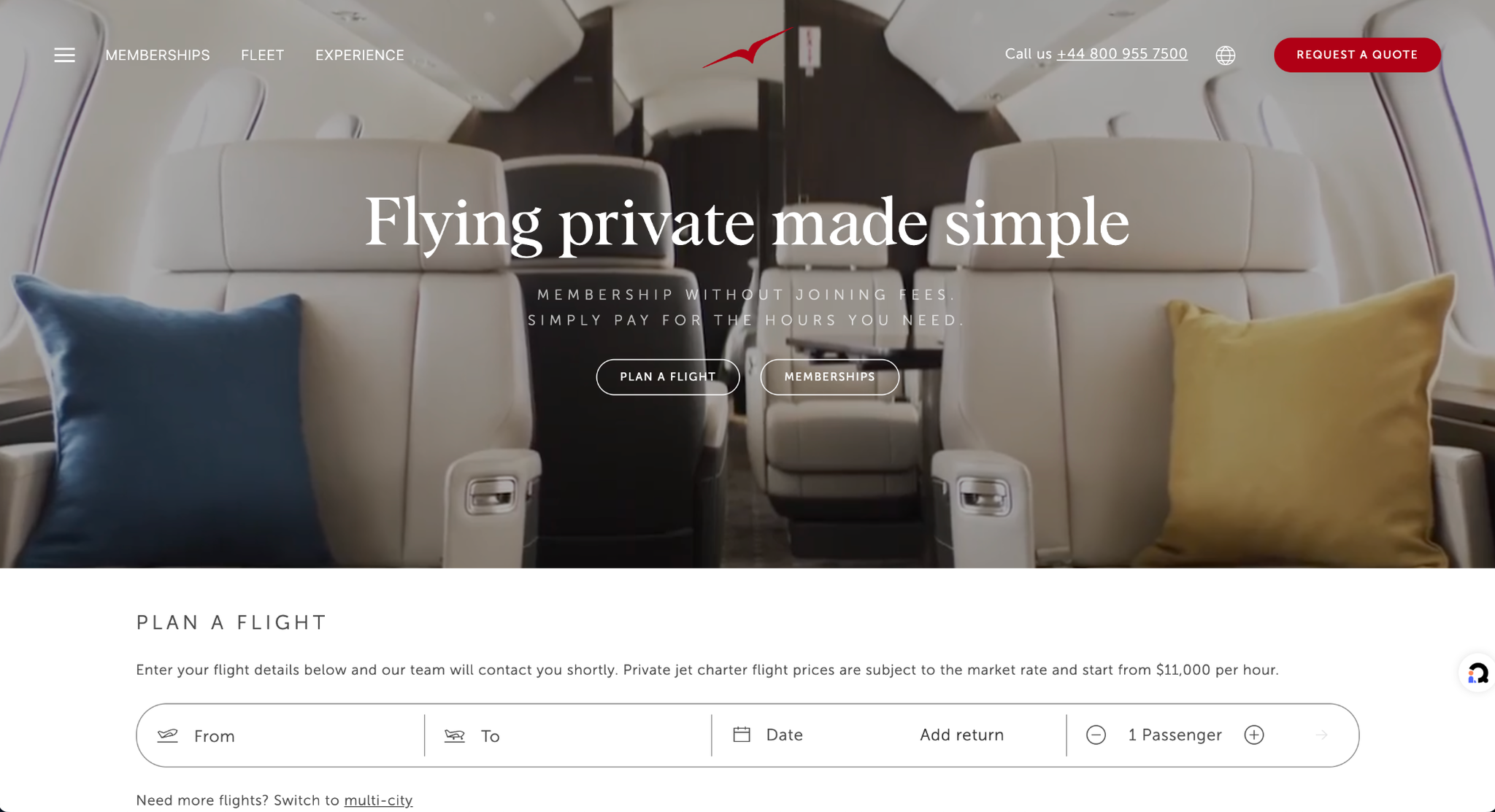This screenshot has height=812, width=1495.
Task: Submit flight search with arrow
Action: (x=1322, y=735)
